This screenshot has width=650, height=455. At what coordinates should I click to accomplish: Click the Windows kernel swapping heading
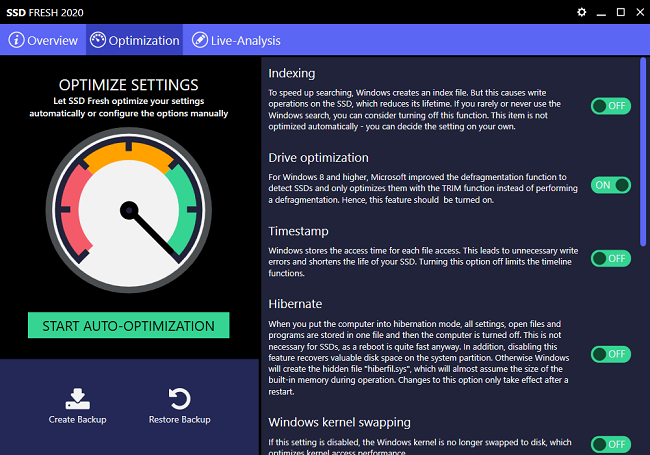click(340, 422)
